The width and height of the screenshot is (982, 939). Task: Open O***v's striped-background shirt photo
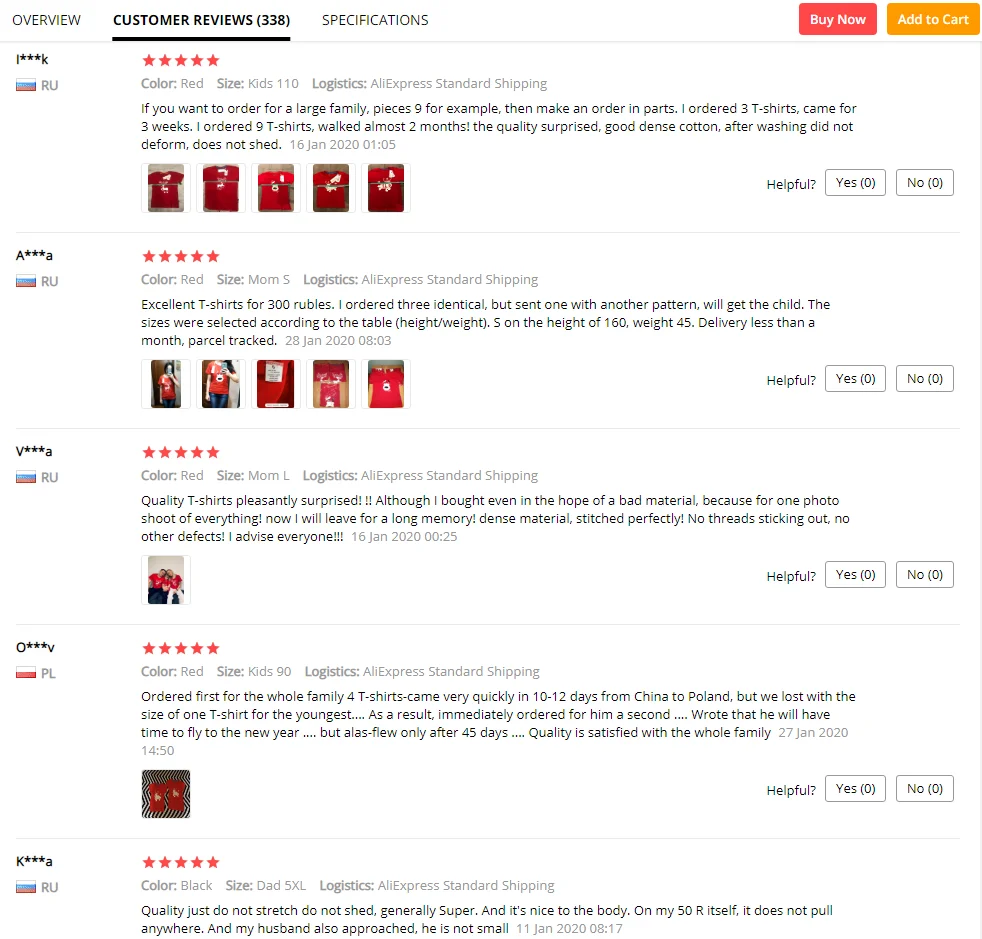166,794
